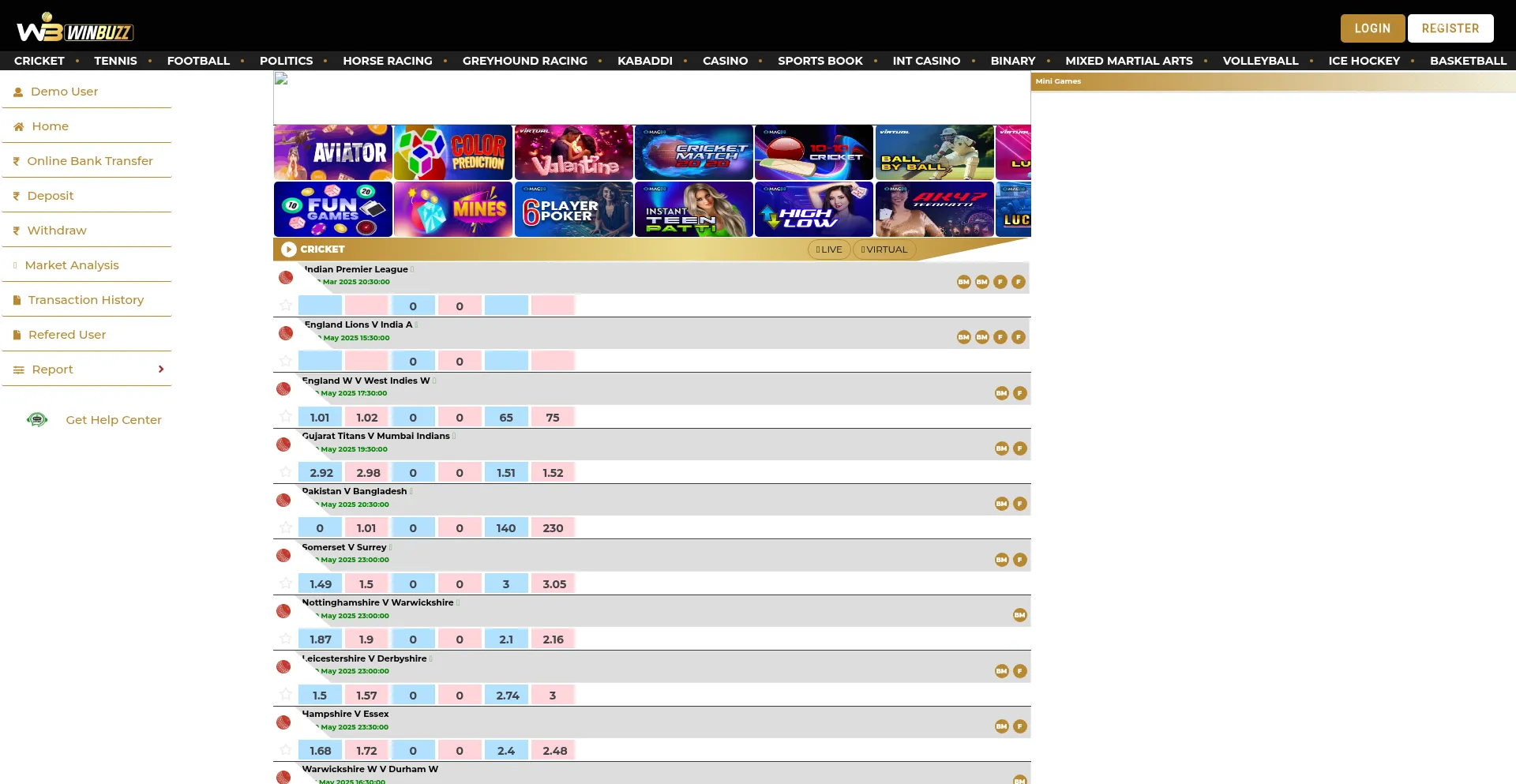Select 1.02 lay odds for England W
This screenshot has height=784, width=1516.
click(x=366, y=417)
